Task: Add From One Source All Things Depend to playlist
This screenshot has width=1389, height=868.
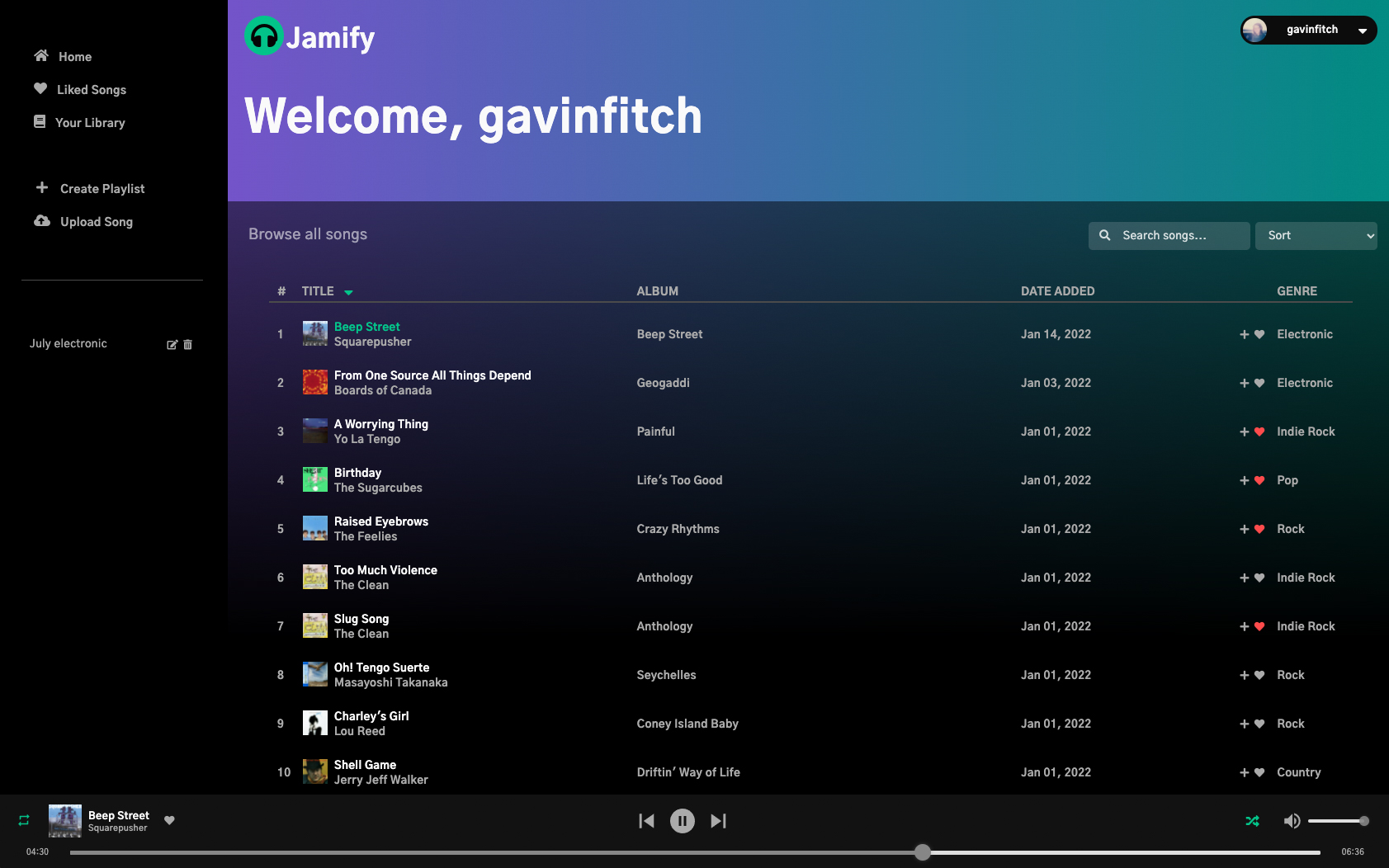Action: 1245,383
